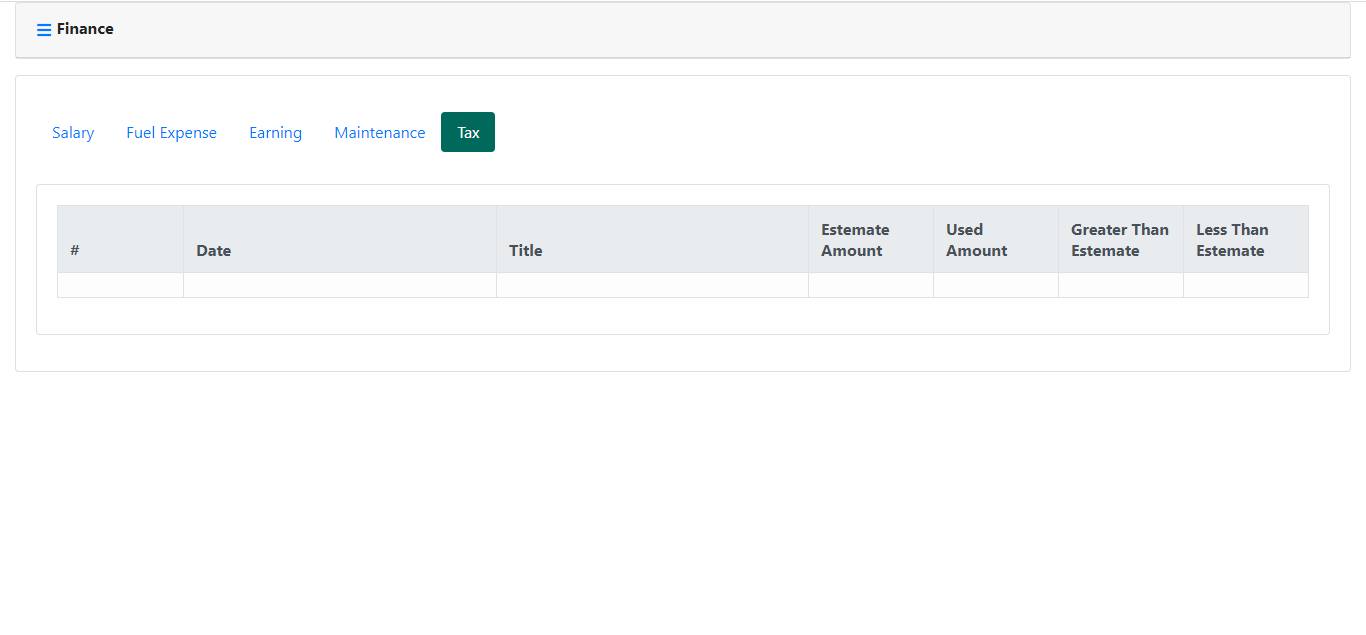Click the Title column header
This screenshot has width=1366, height=635.
point(652,239)
